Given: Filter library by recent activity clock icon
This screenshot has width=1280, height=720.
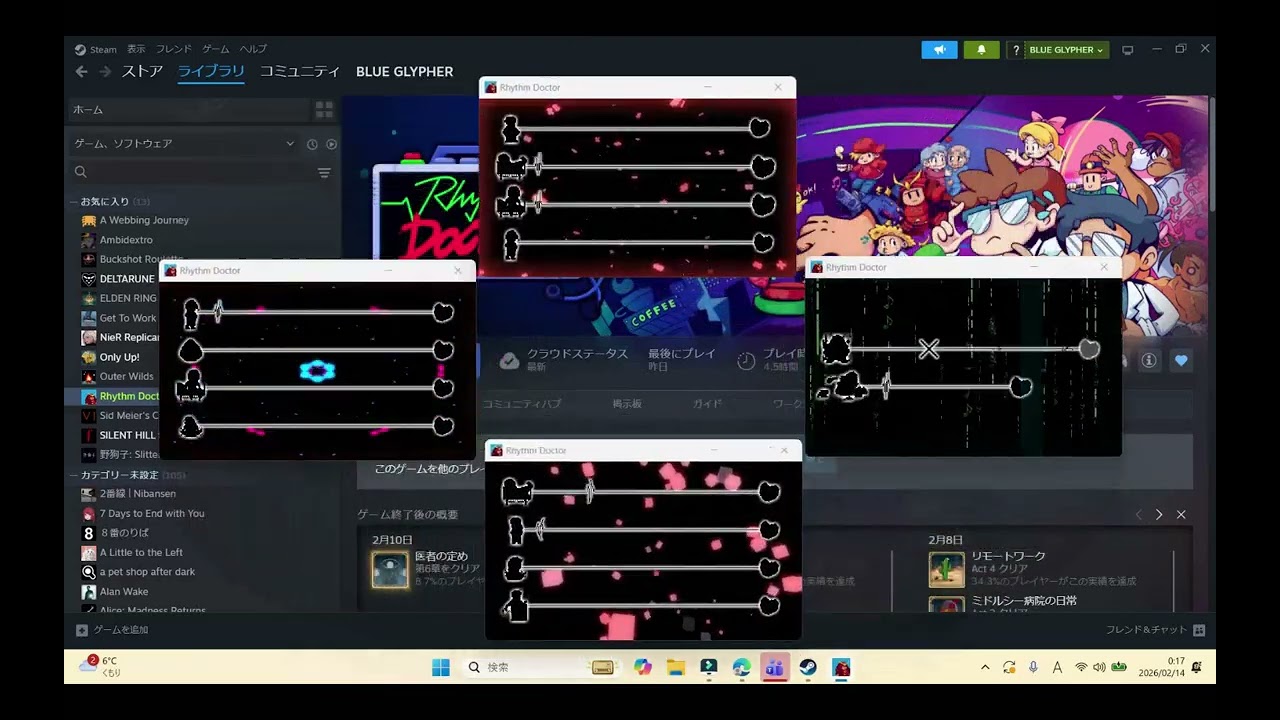Looking at the screenshot, I should tap(312, 144).
